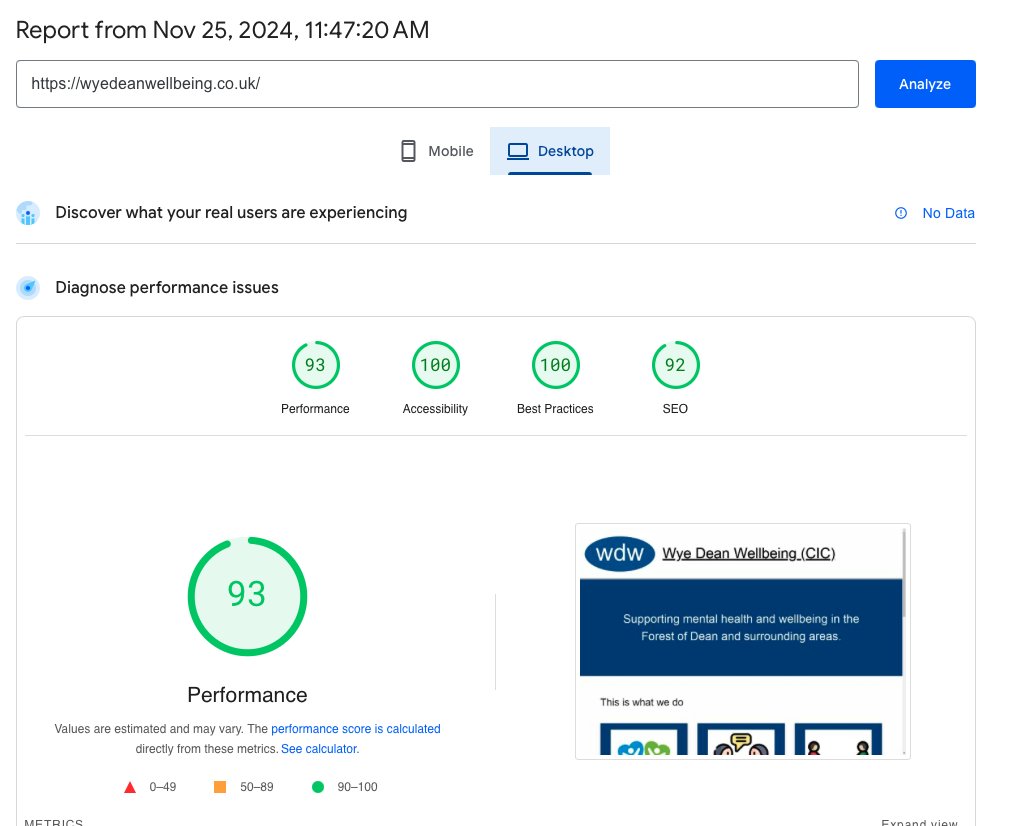Click the SEO label text
This screenshot has width=1033, height=826.
point(675,408)
